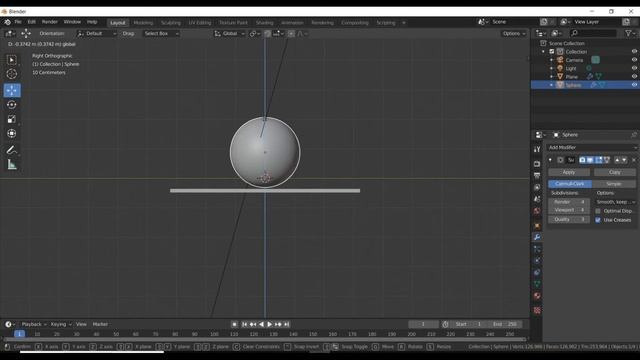Open the Scene properties tab

(x=537, y=199)
